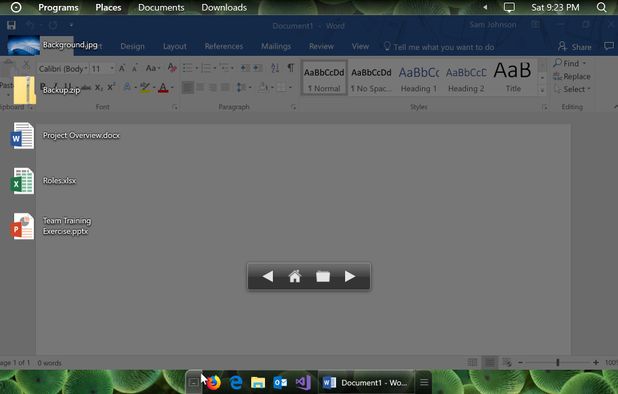
Task: Switch to Word's Mailings tab
Action: [276, 46]
